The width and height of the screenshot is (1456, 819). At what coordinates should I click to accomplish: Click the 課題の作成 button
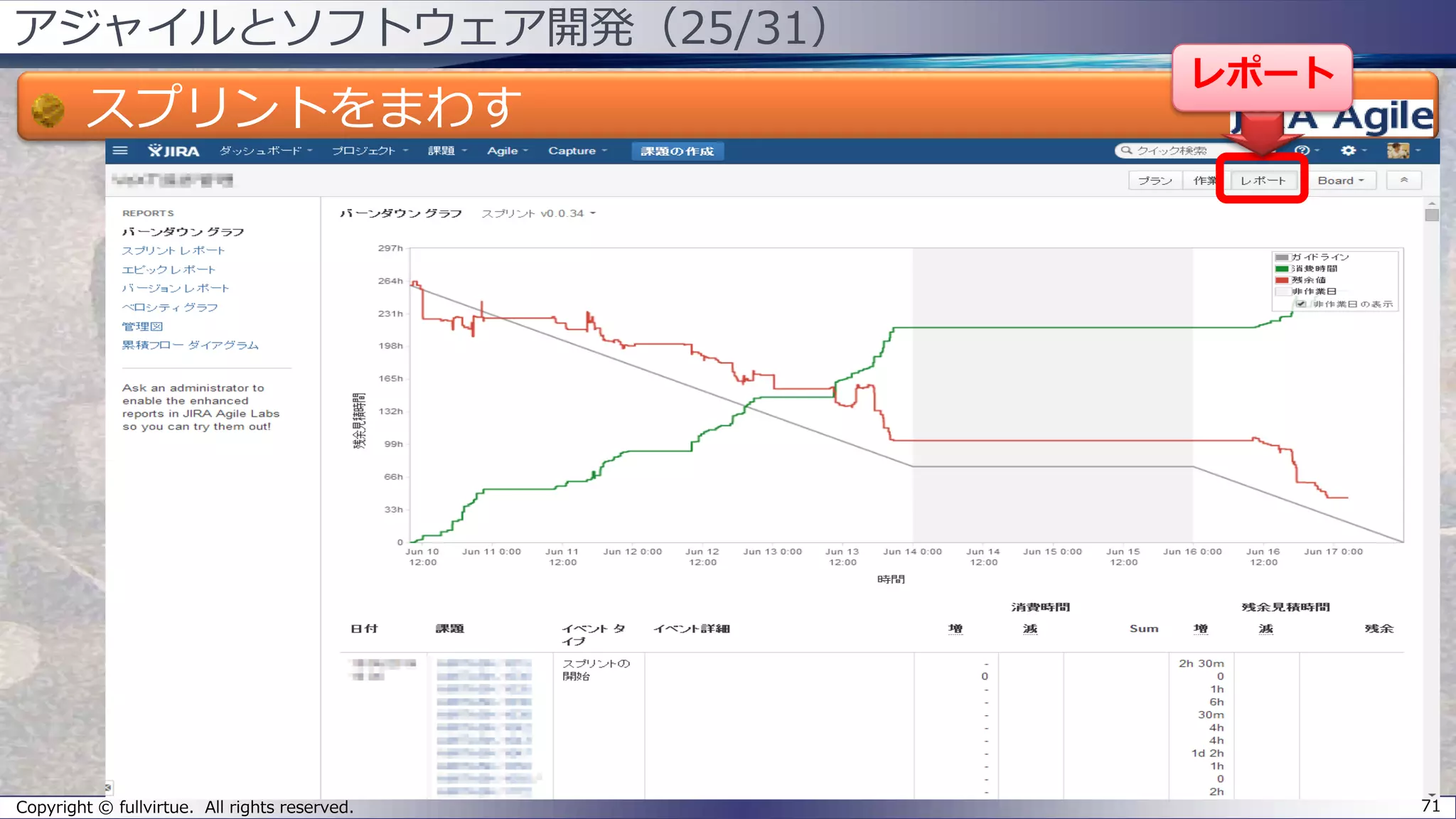[678, 151]
